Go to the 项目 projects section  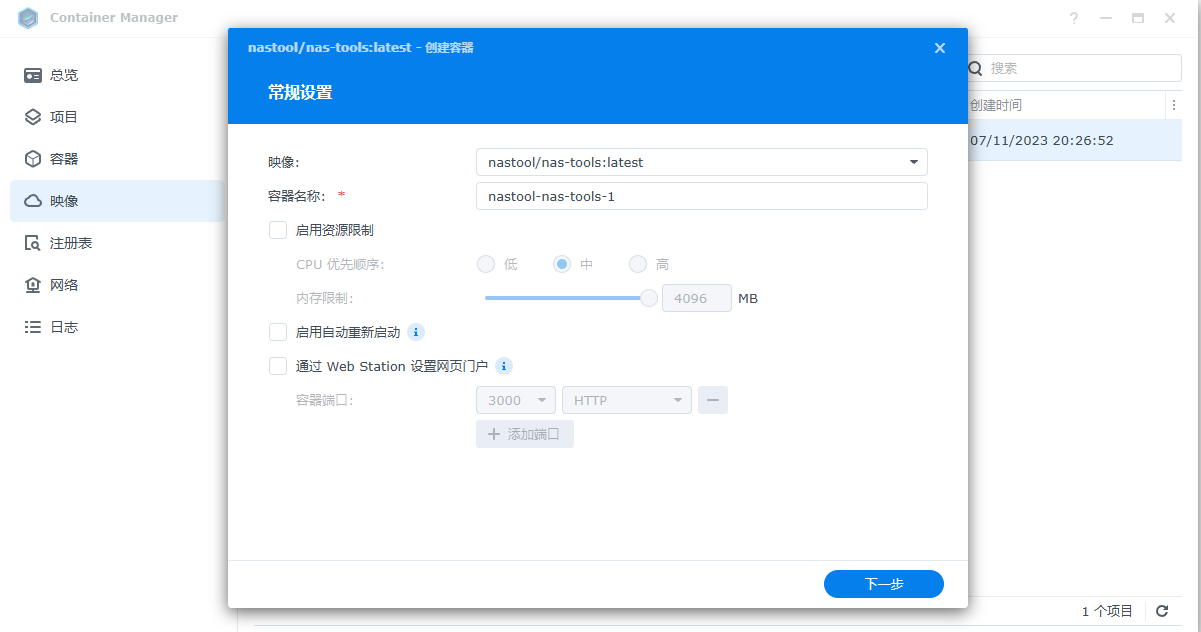tap(118, 117)
